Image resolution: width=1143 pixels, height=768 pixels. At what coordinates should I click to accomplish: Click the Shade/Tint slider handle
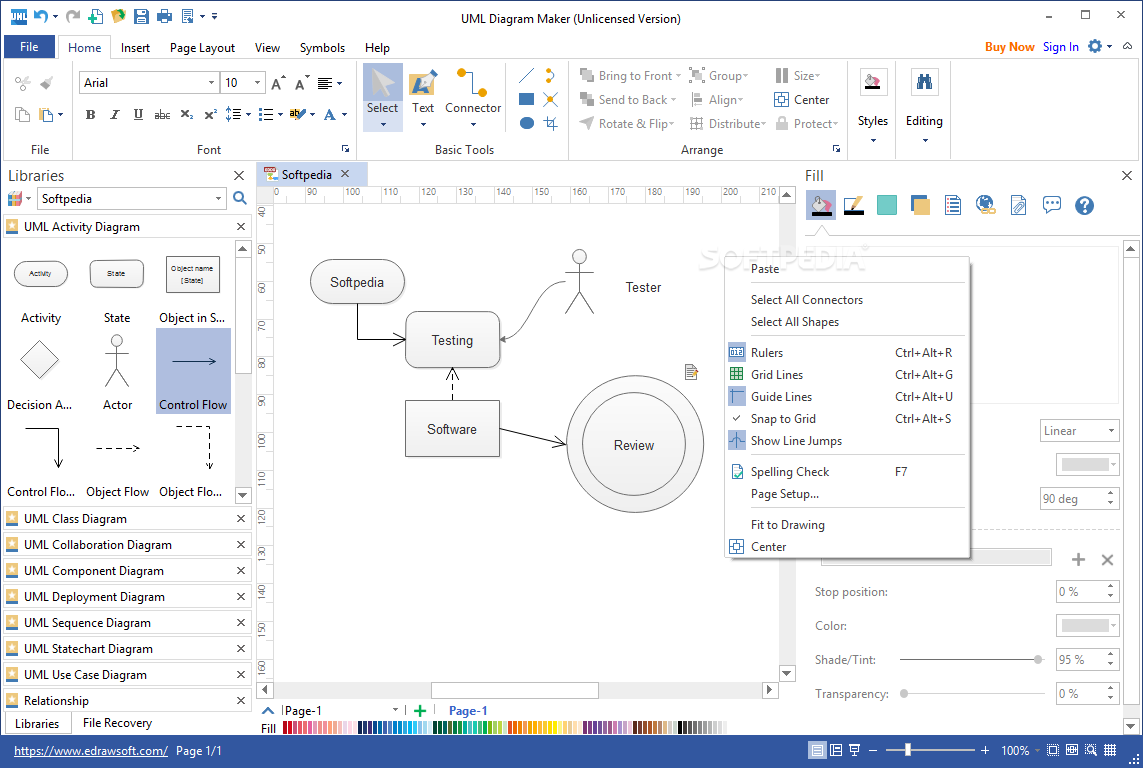1038,659
